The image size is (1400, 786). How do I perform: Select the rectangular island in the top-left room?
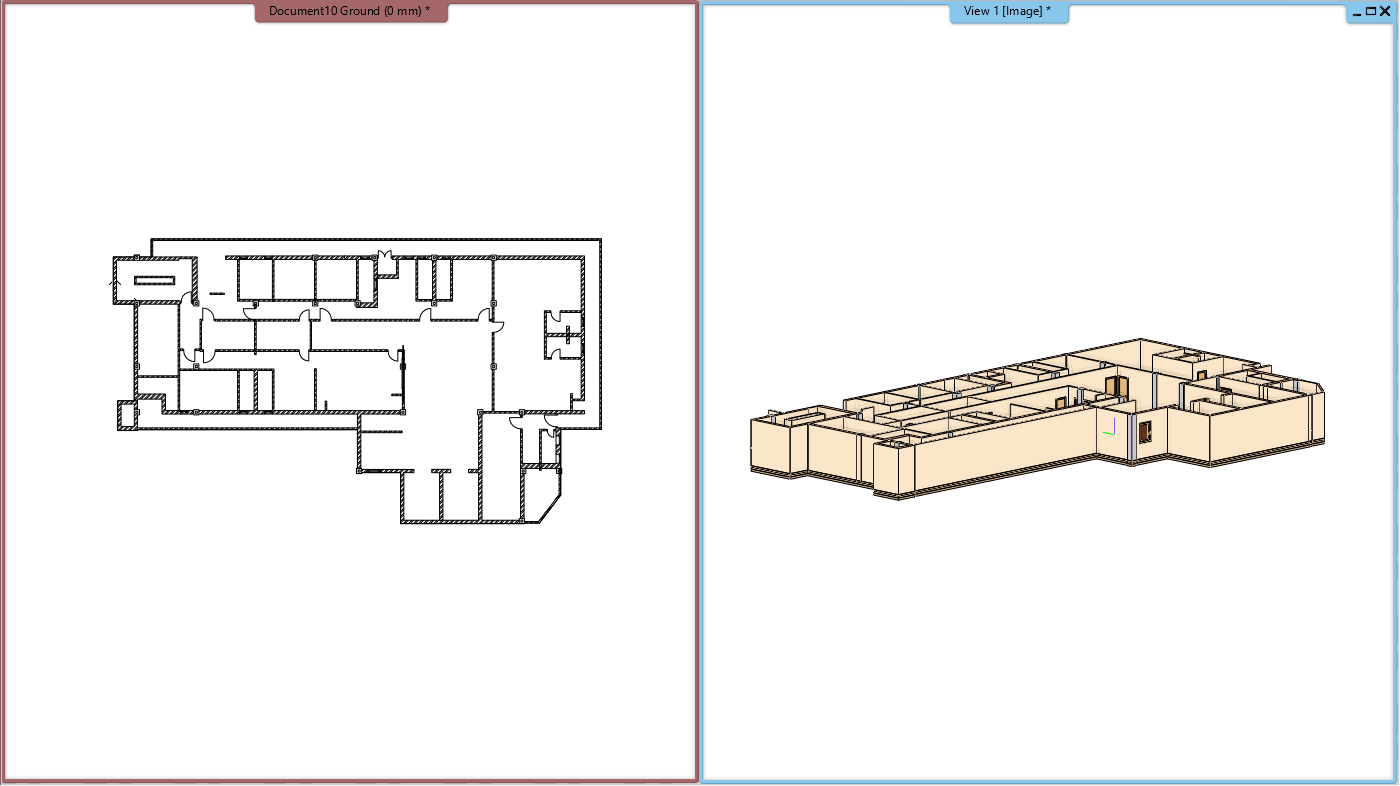(154, 280)
